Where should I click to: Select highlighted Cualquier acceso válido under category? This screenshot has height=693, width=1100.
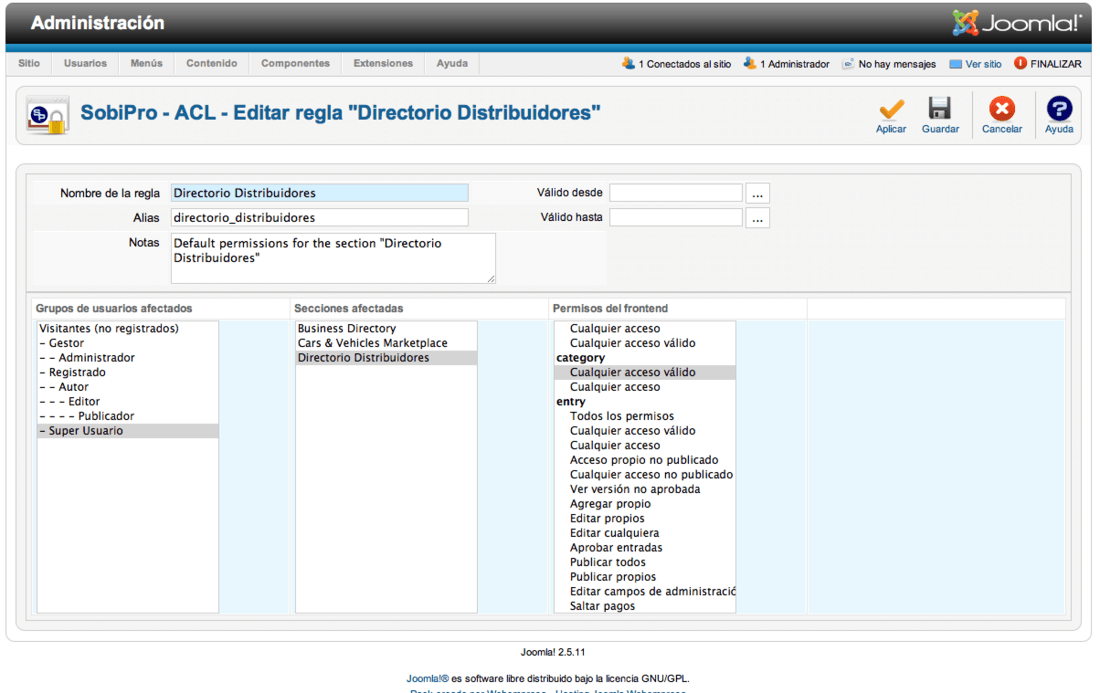pyautogui.click(x=645, y=372)
